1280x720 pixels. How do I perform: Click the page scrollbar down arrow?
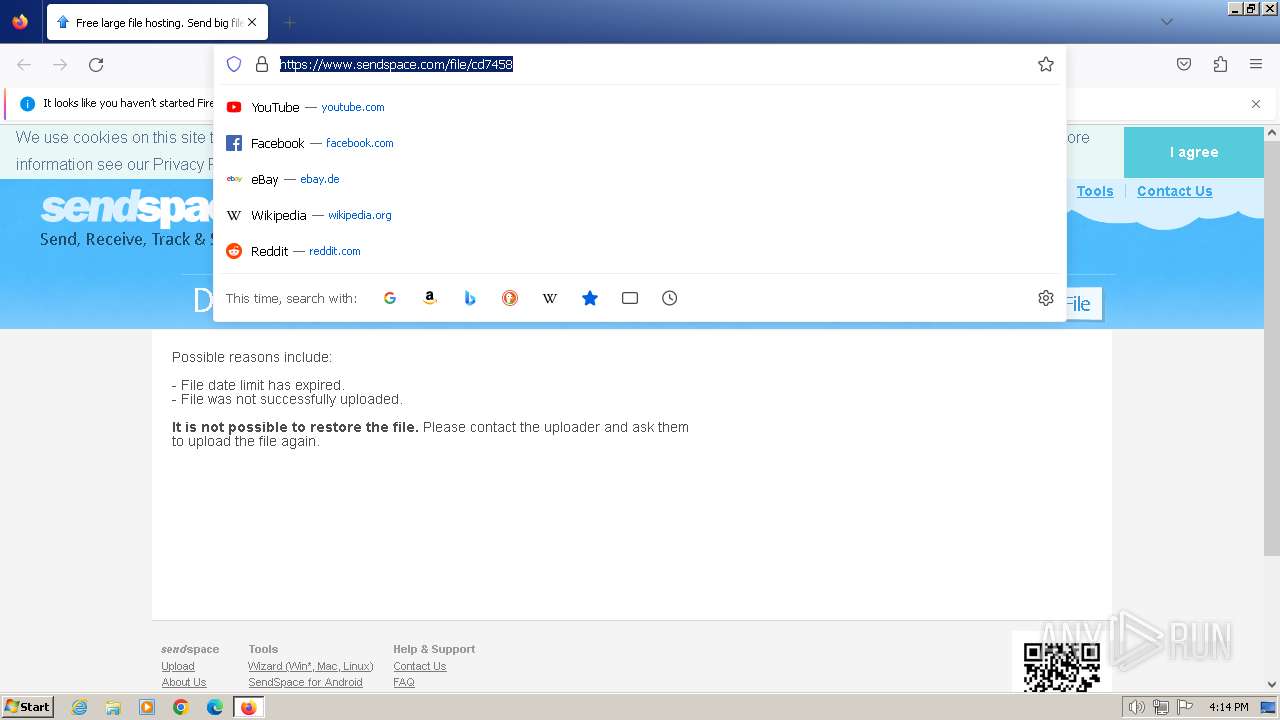coord(1272,685)
